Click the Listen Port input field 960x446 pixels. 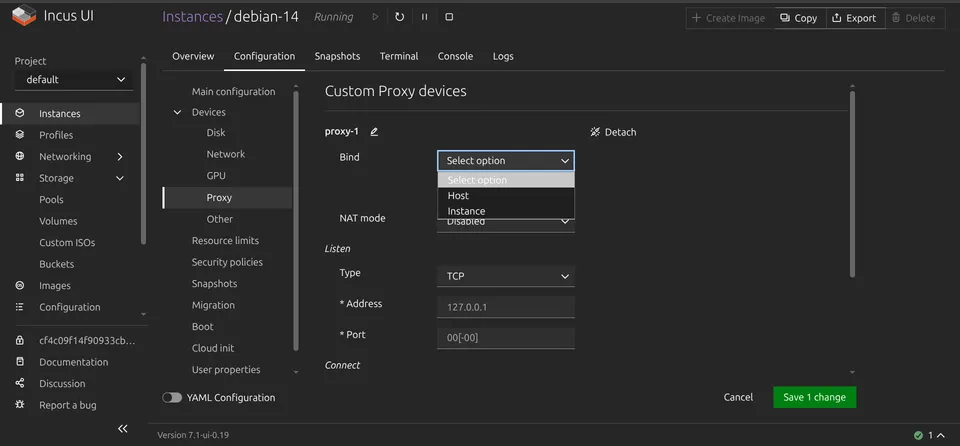(506, 338)
